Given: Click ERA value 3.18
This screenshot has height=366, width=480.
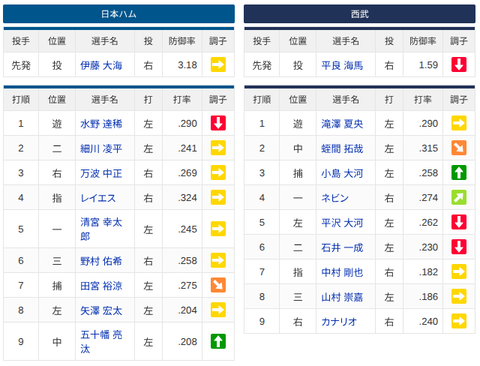Looking at the screenshot, I should [187, 65].
